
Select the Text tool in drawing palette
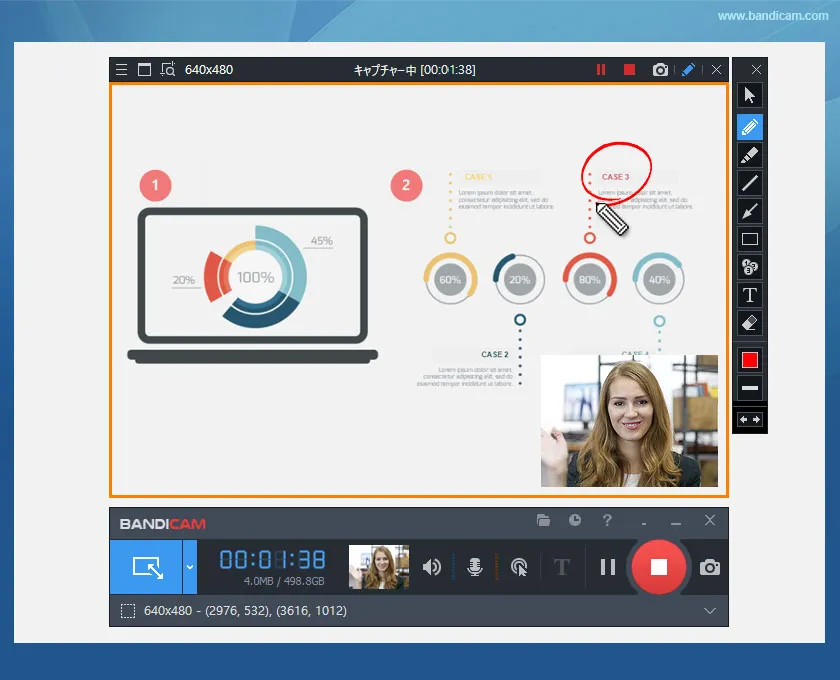749,295
